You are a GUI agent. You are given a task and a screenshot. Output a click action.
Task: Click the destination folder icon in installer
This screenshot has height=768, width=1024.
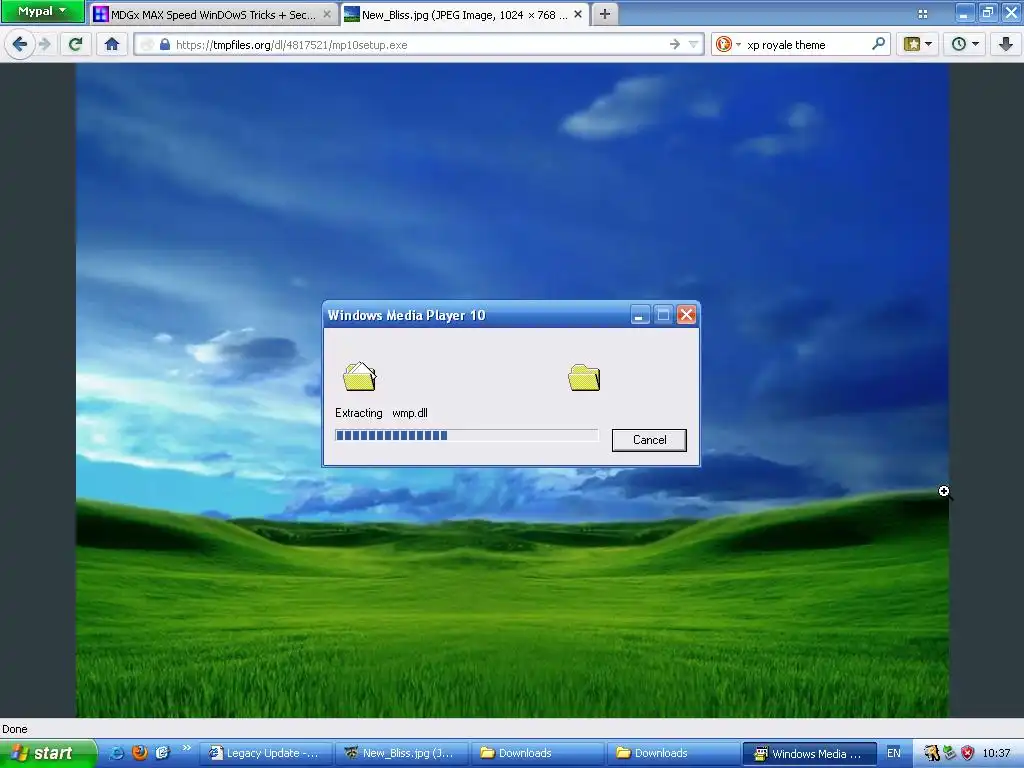pyautogui.click(x=584, y=377)
